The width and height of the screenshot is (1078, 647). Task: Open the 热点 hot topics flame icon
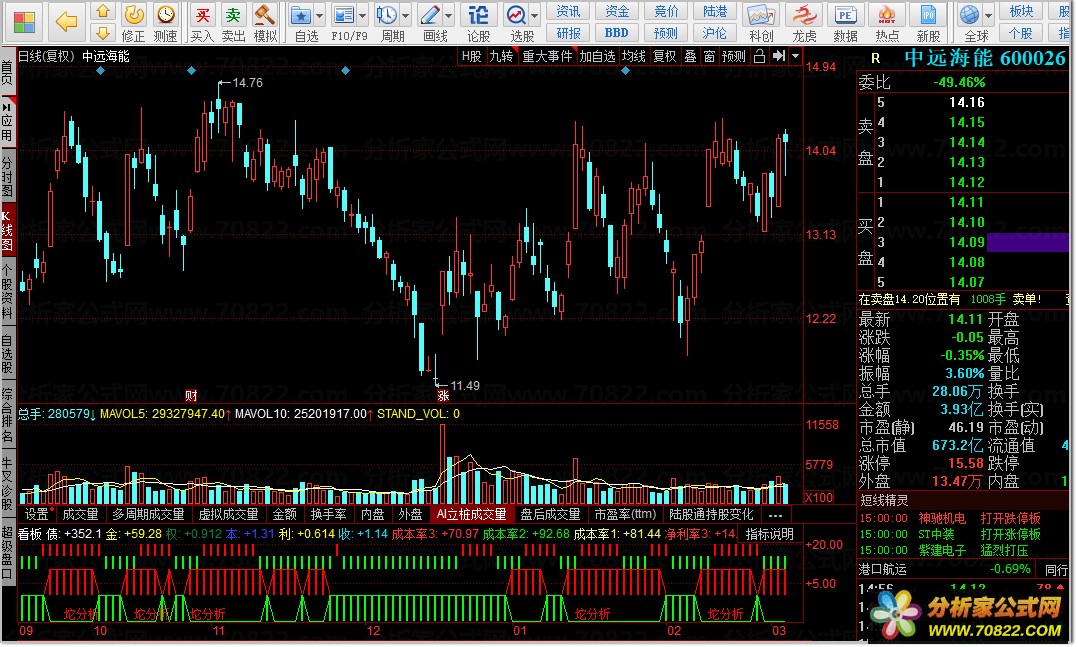coord(887,21)
